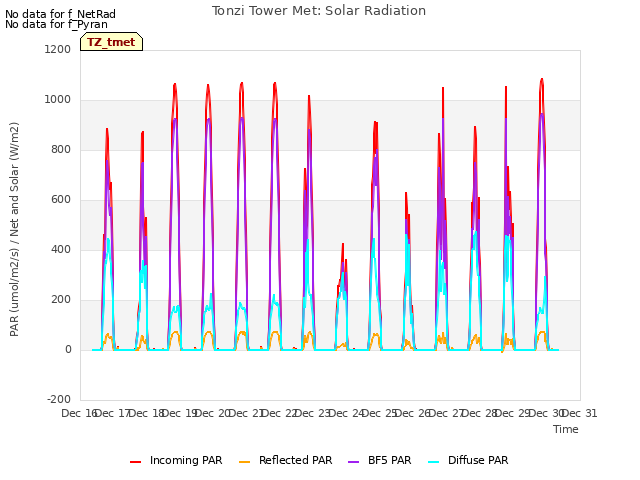The image size is (640, 480).
Task: Click the 1000 y-axis tick label
Action: (x=58, y=100)
